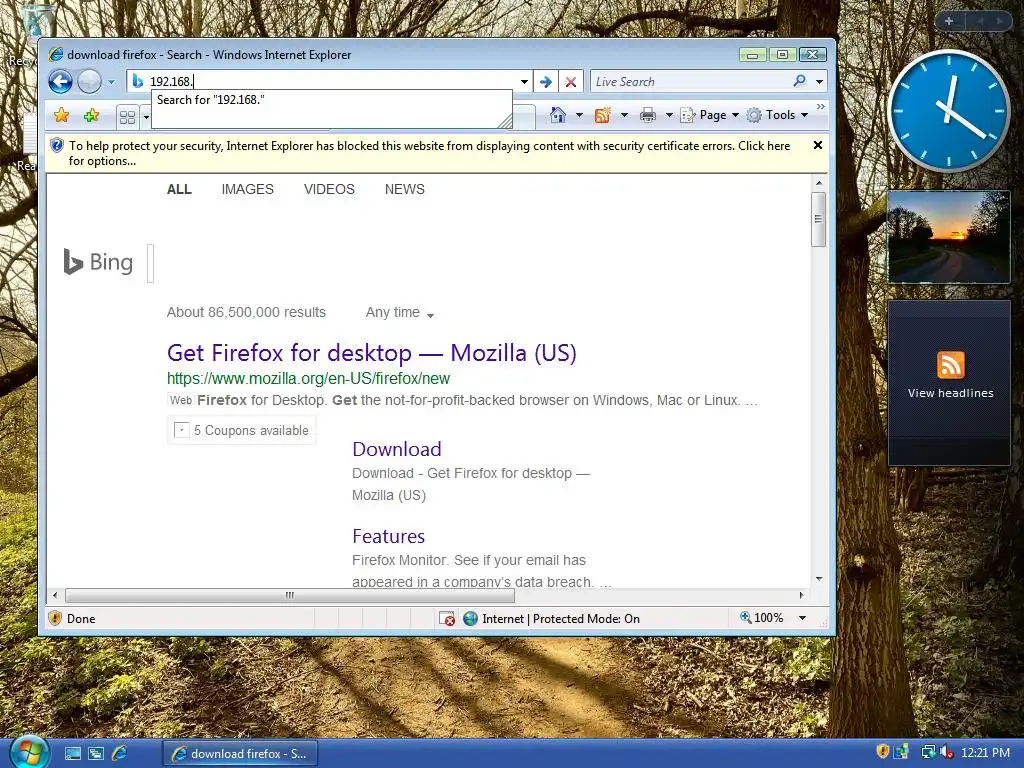Expand the Print options dropdown arrow
Viewport: 1024px width, 768px height.
(x=669, y=116)
